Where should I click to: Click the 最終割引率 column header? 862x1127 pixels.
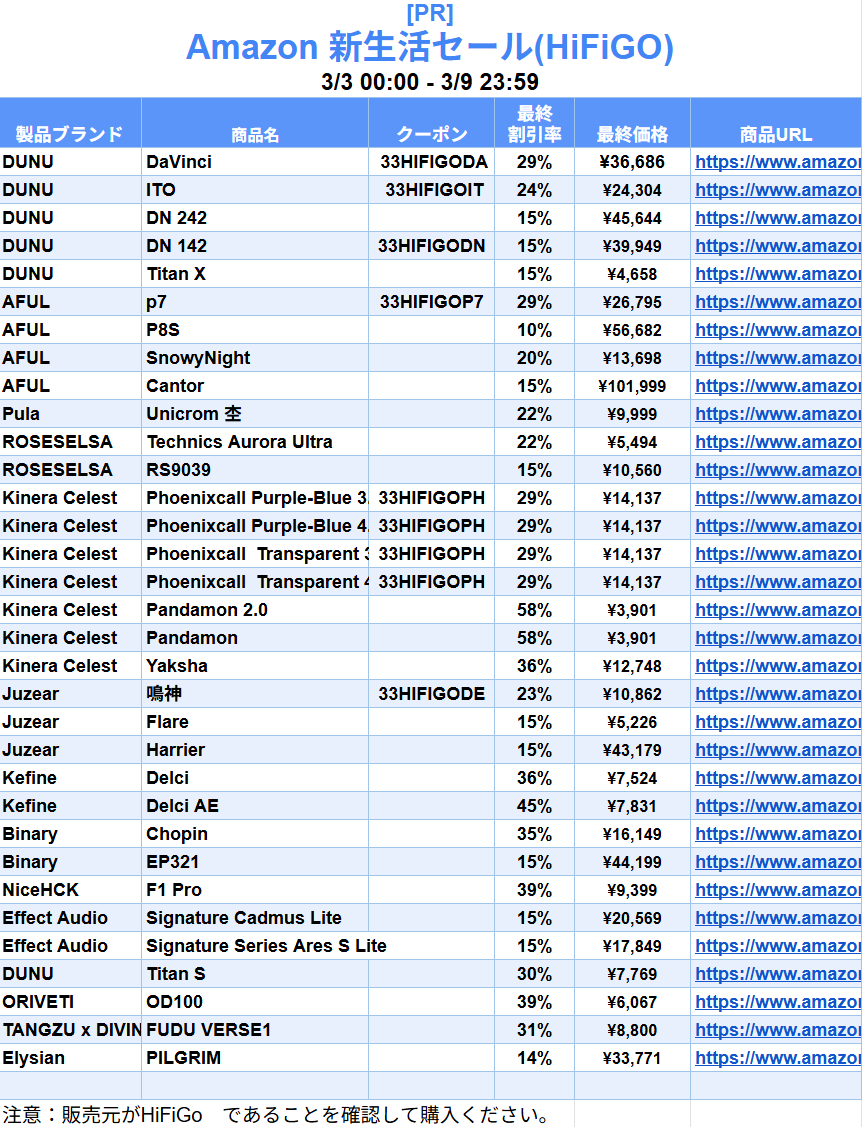click(x=534, y=124)
